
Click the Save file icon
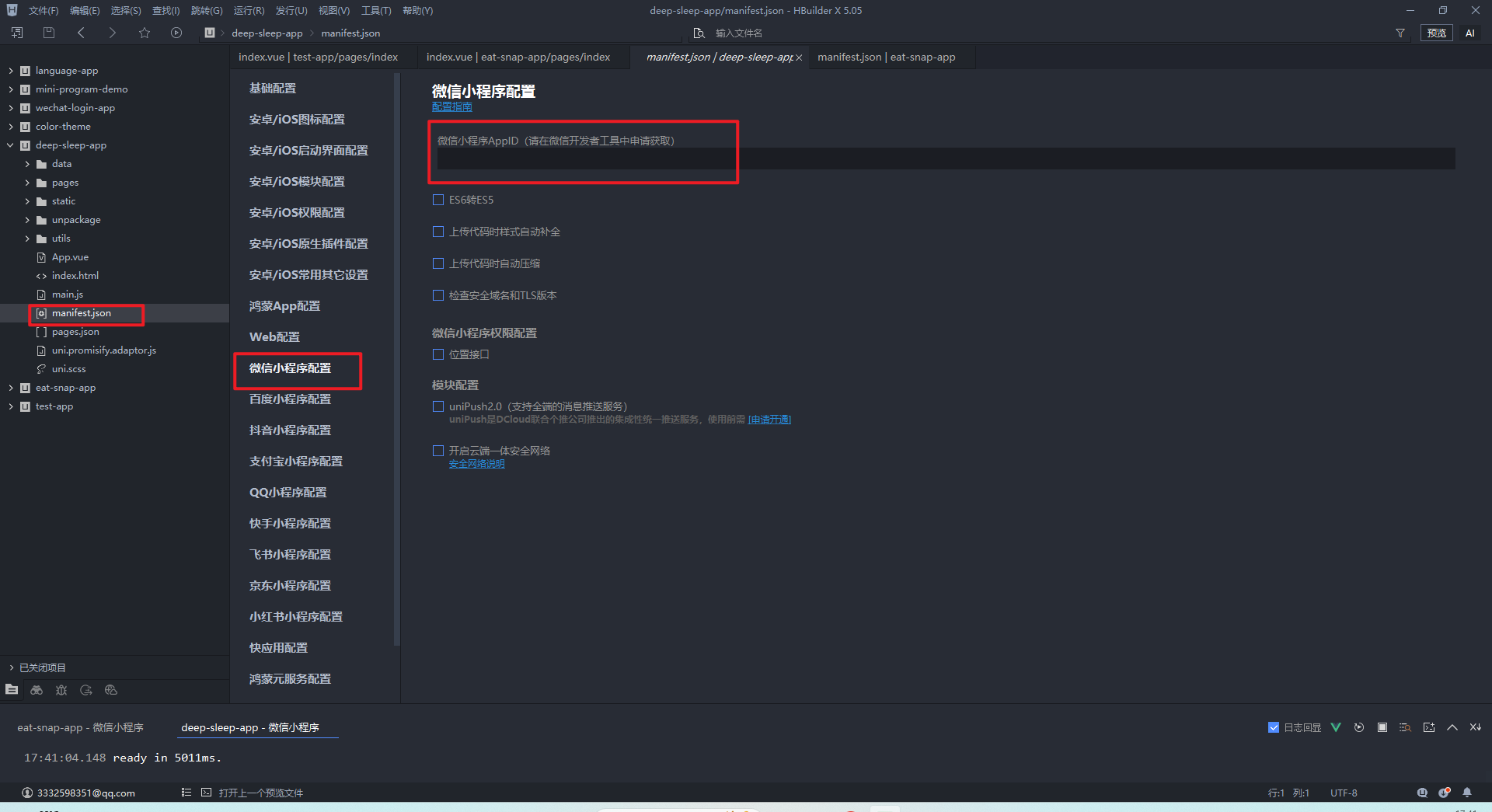click(49, 33)
